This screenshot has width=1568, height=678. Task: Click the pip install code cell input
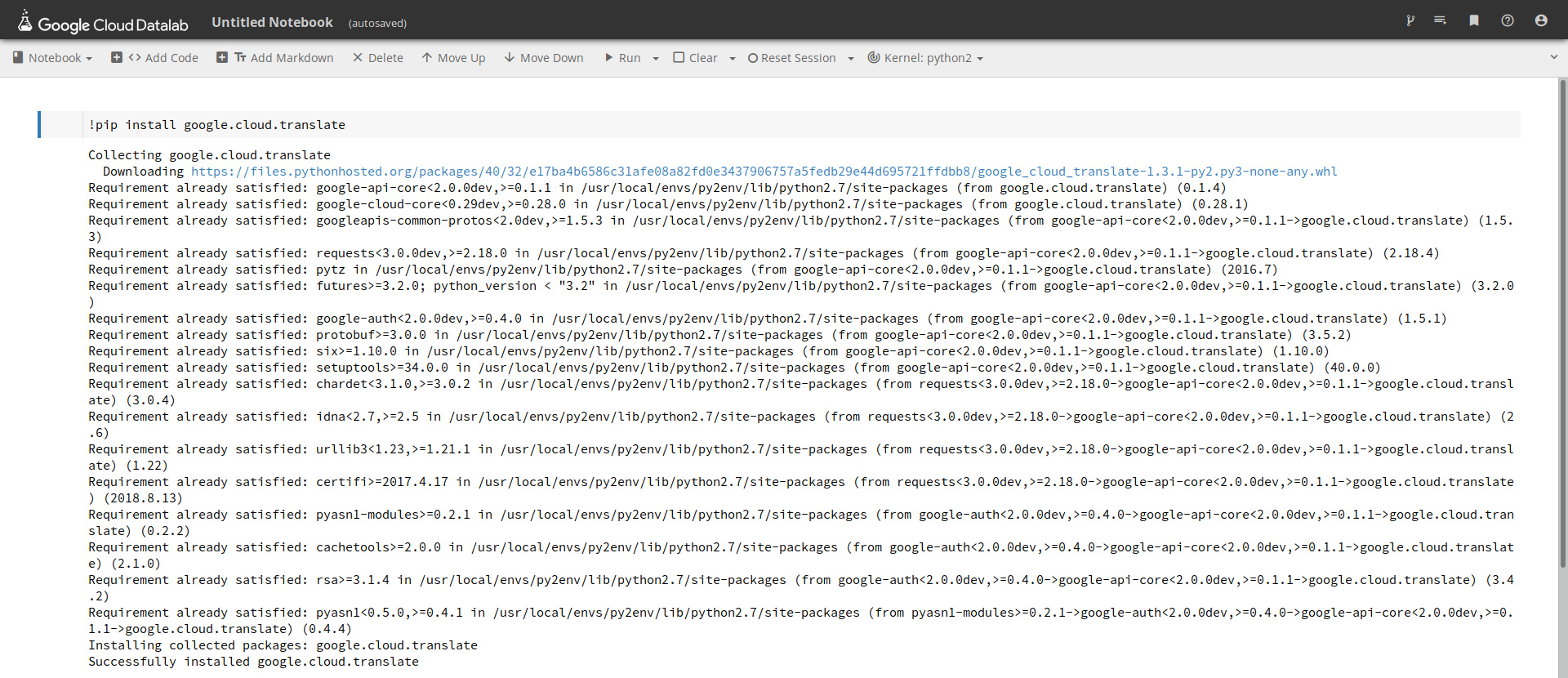(801, 125)
